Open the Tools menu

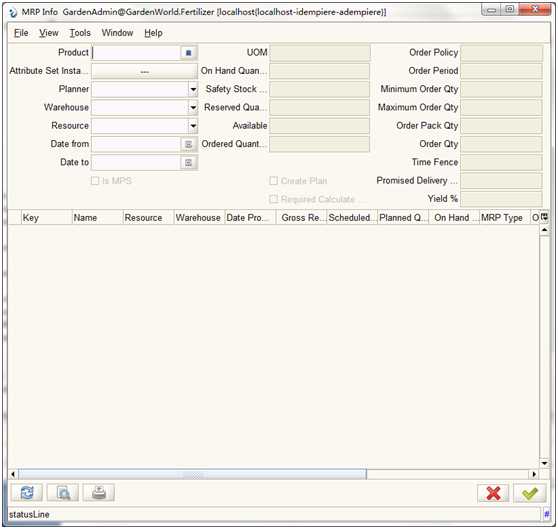point(80,33)
